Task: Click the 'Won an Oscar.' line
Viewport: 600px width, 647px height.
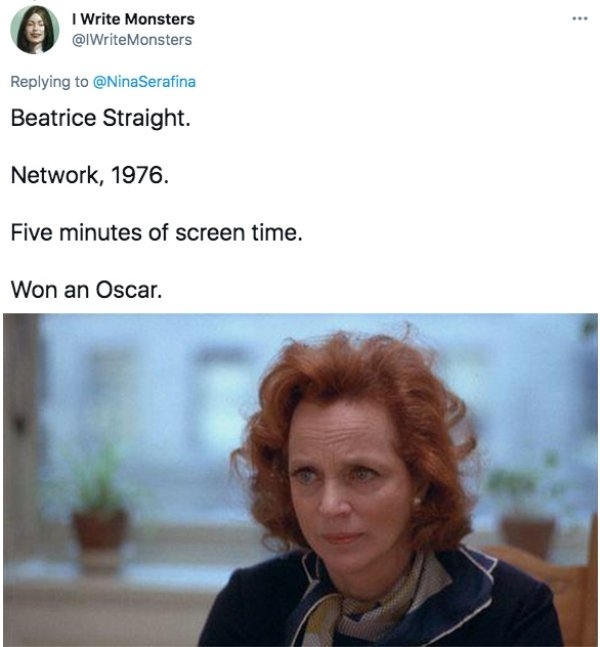Action: click(86, 290)
